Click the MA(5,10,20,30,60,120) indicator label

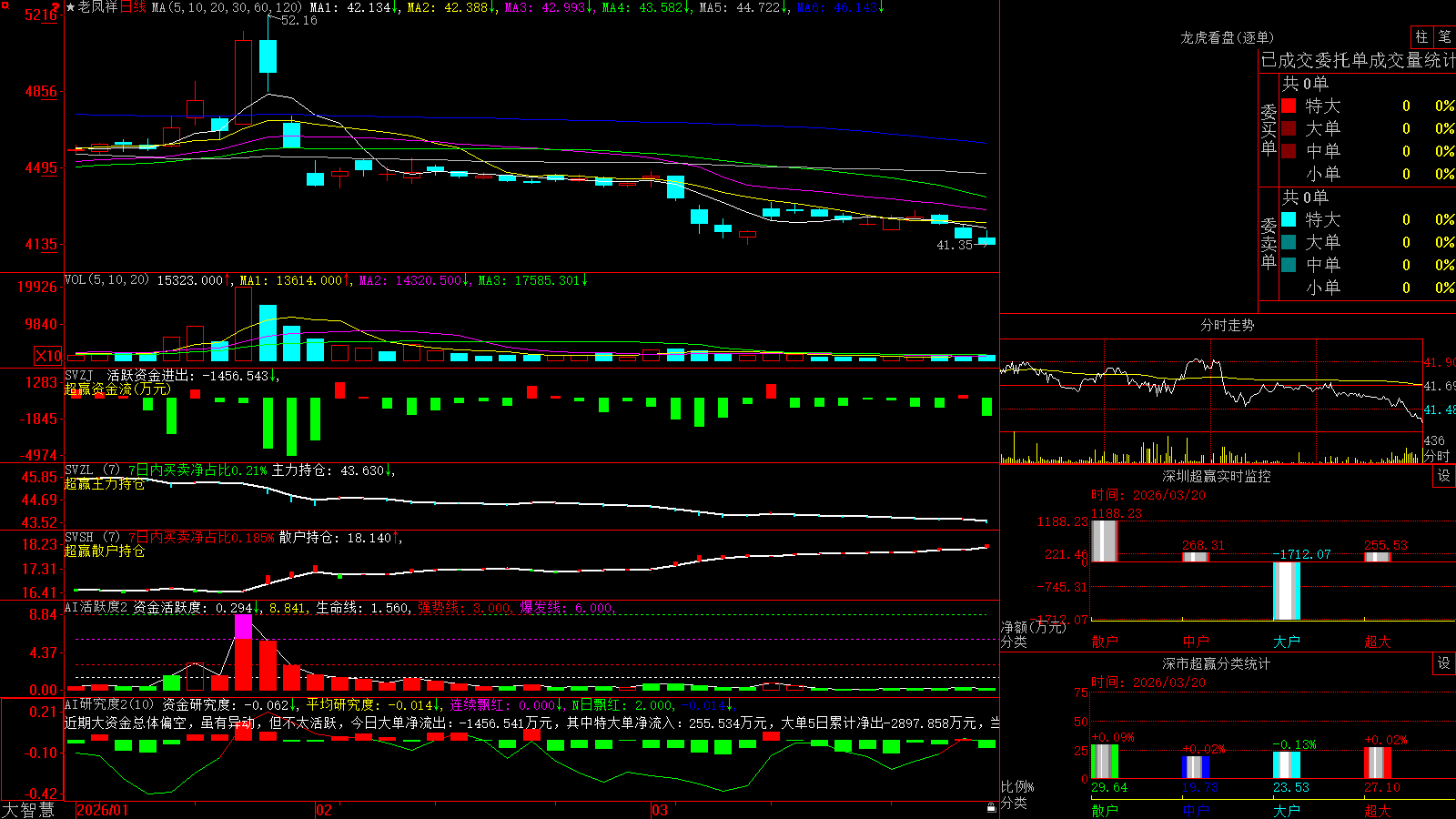click(227, 7)
